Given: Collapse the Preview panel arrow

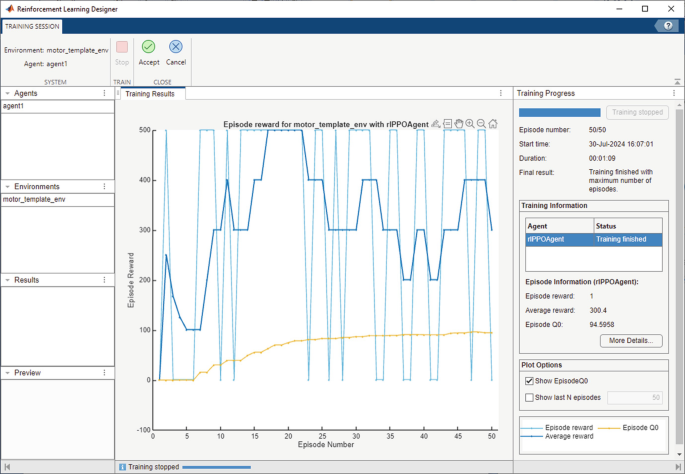Looking at the screenshot, I should pos(7,373).
